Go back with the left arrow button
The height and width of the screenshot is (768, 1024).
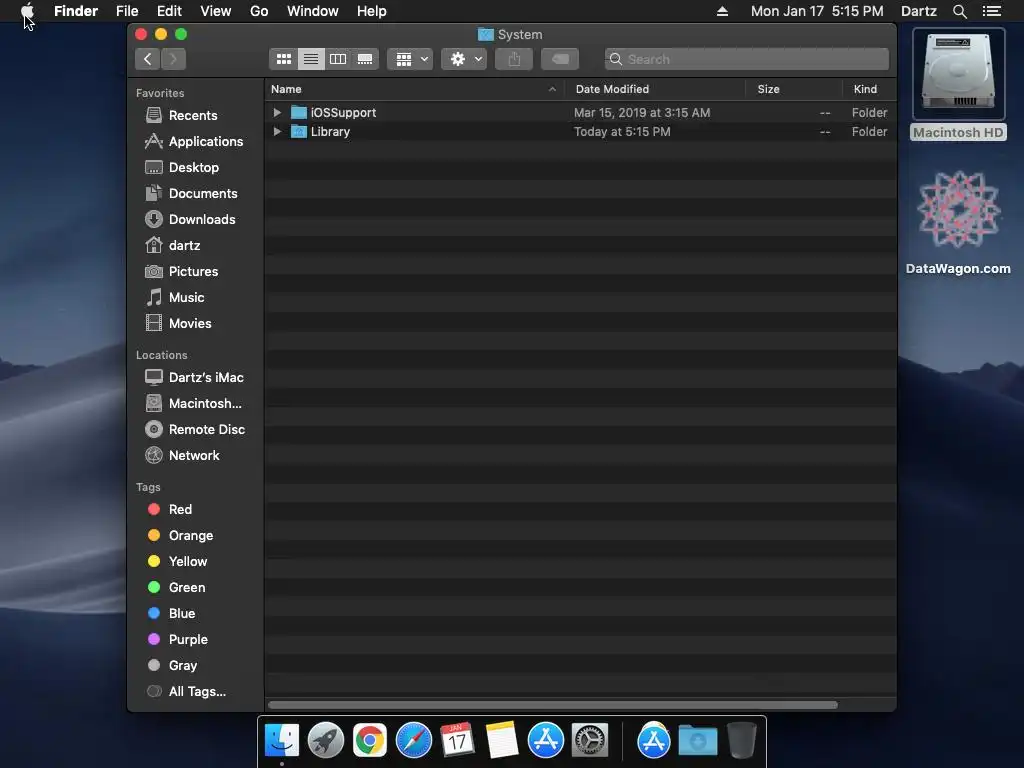click(148, 59)
